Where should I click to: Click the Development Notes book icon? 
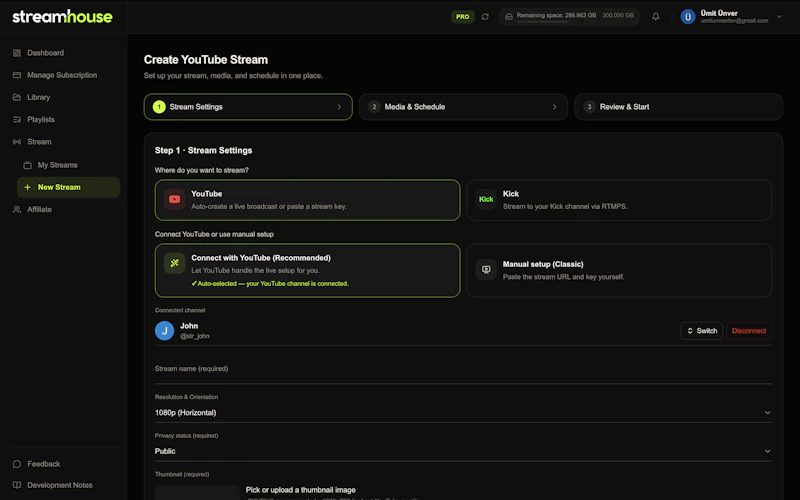coord(17,485)
